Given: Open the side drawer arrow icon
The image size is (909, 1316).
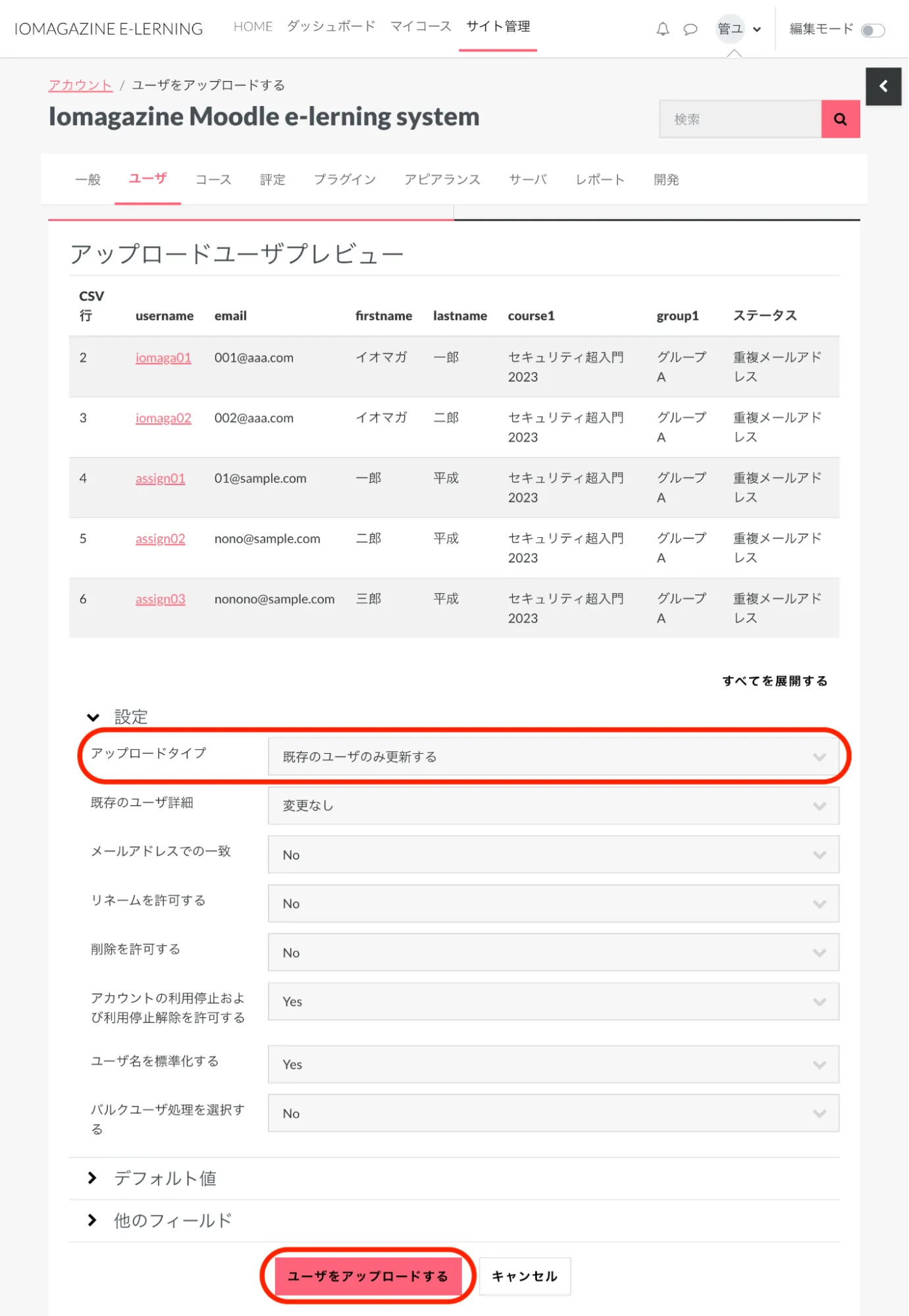Looking at the screenshot, I should (883, 86).
